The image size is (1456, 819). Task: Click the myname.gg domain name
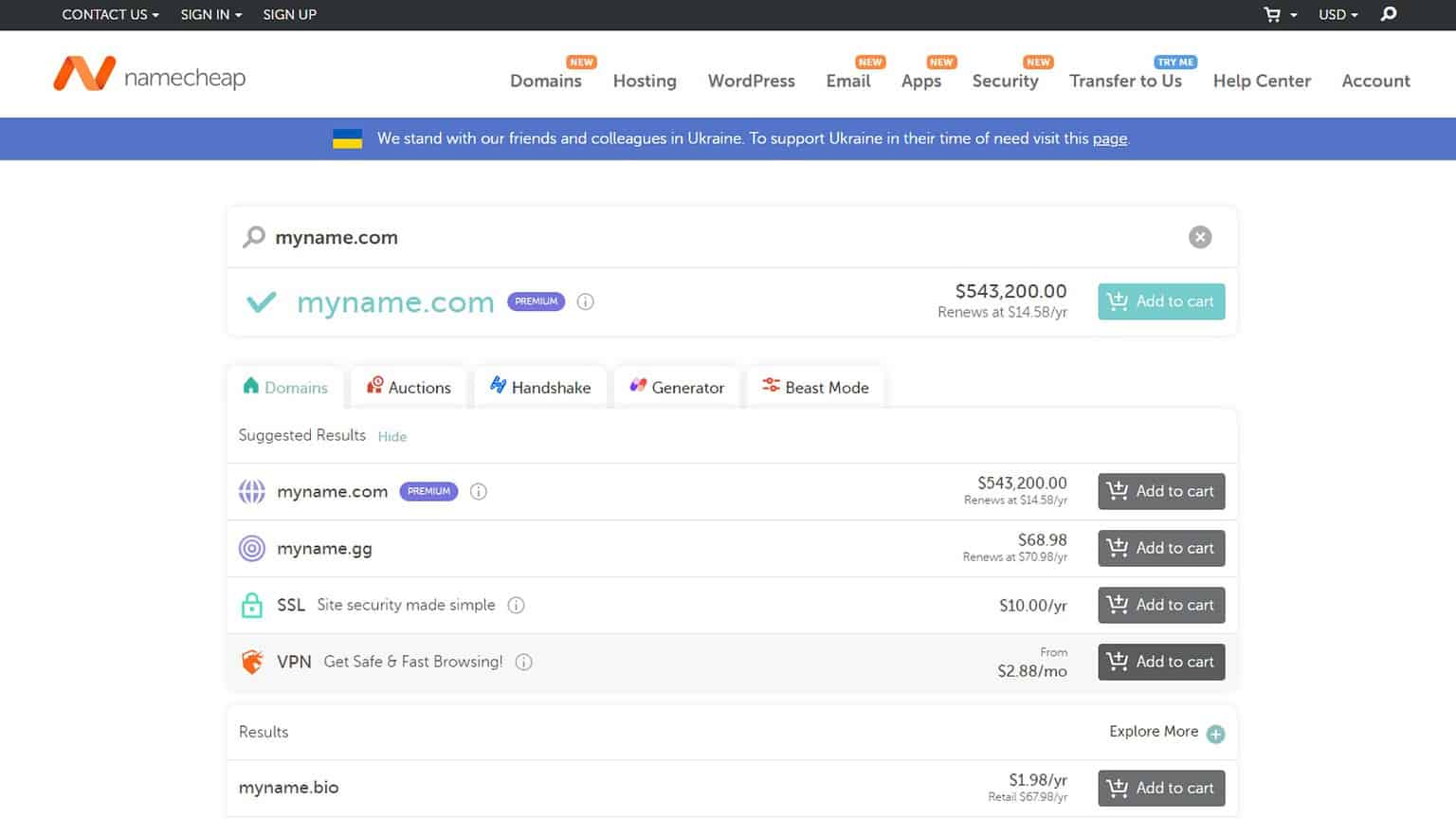(324, 548)
